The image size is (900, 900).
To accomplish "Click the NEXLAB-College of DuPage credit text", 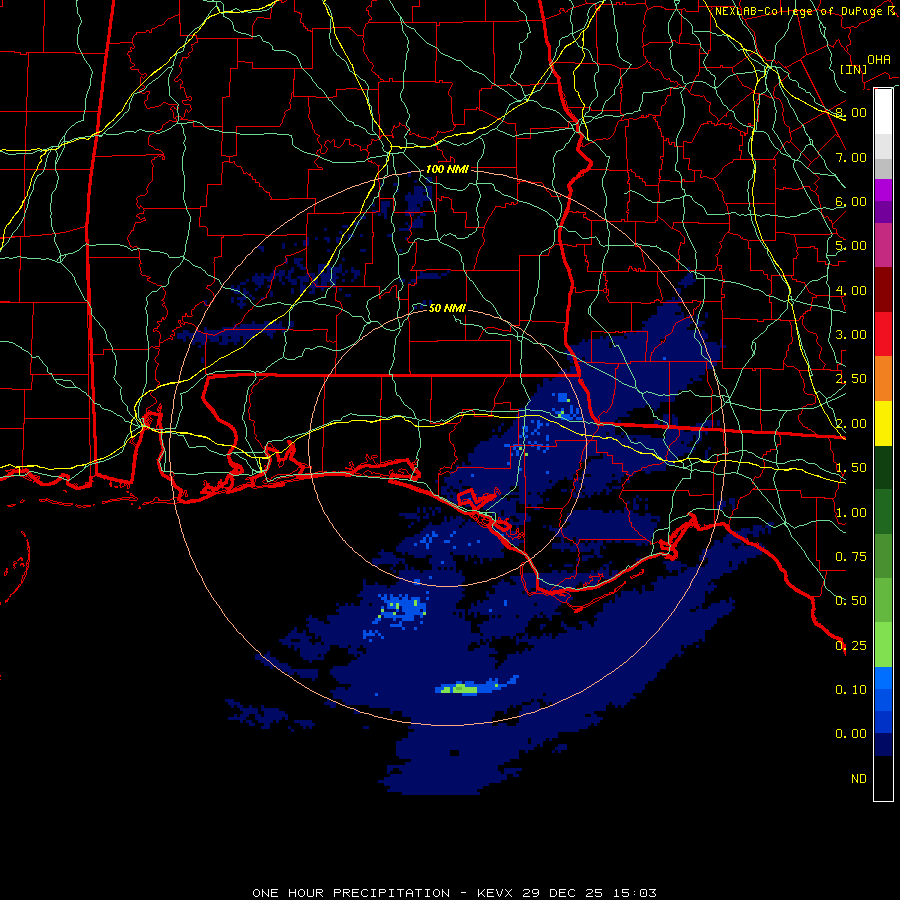I will pyautogui.click(x=806, y=11).
